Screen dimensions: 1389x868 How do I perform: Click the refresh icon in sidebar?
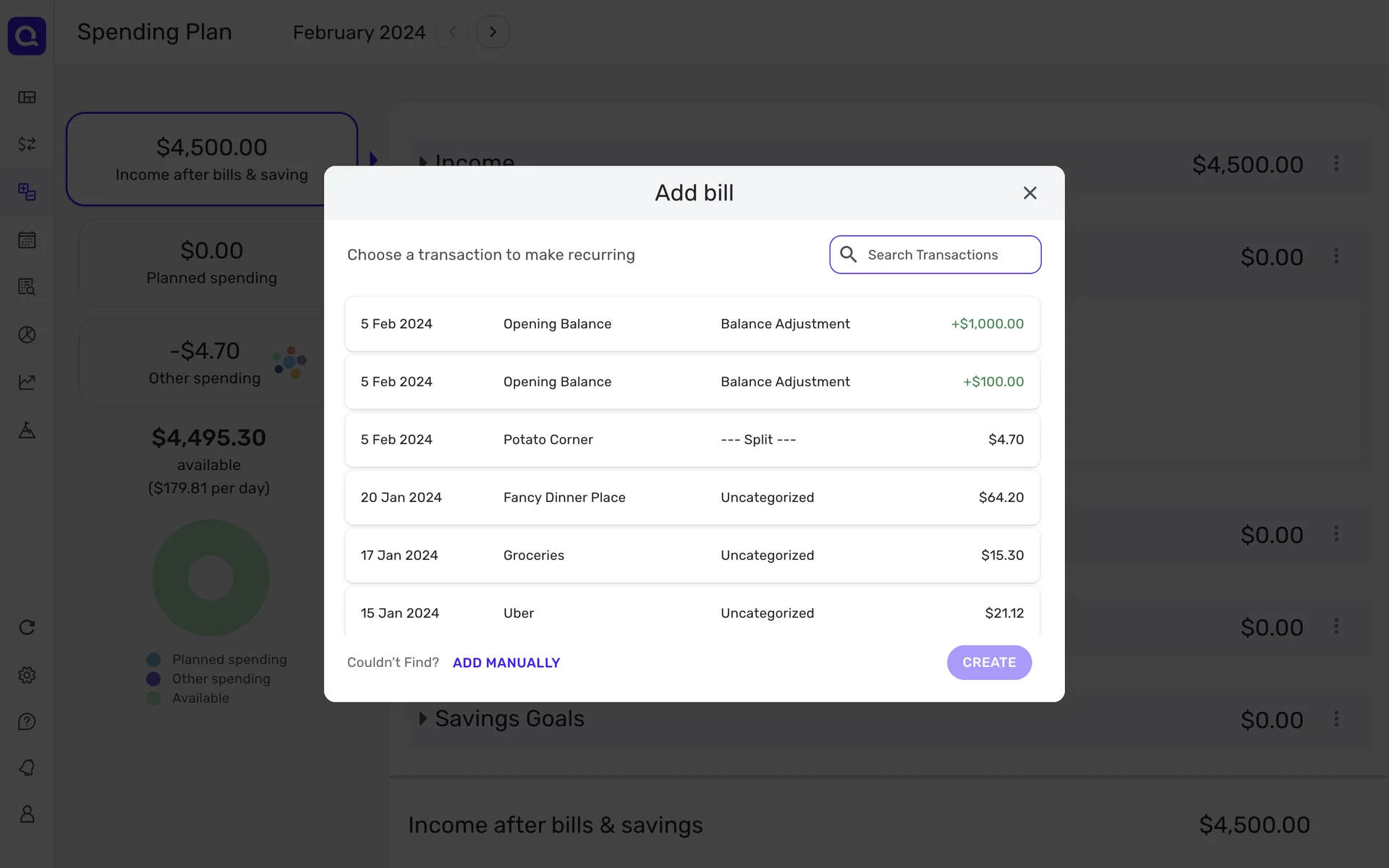pyautogui.click(x=27, y=627)
